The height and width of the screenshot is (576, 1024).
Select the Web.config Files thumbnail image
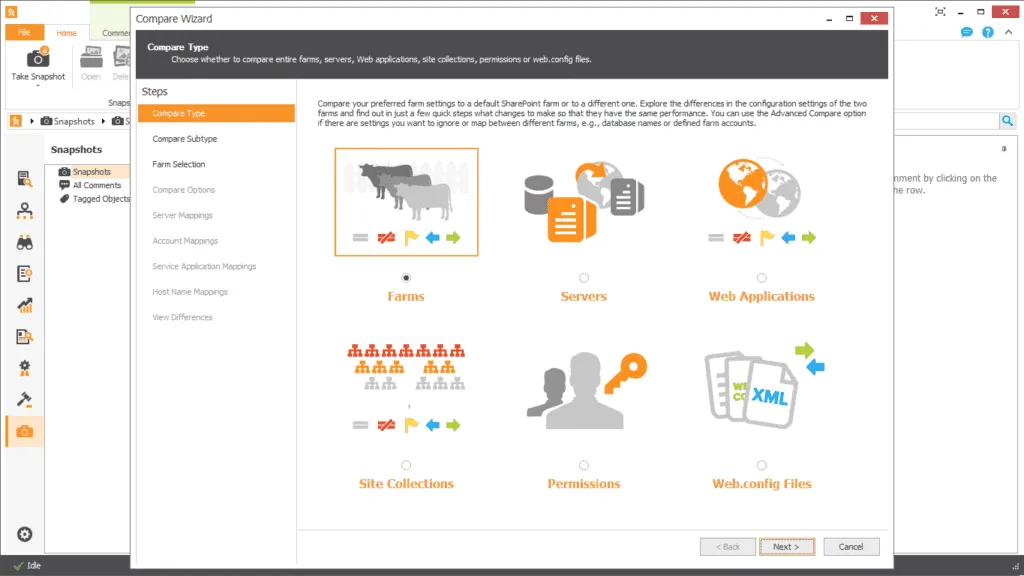(762, 386)
